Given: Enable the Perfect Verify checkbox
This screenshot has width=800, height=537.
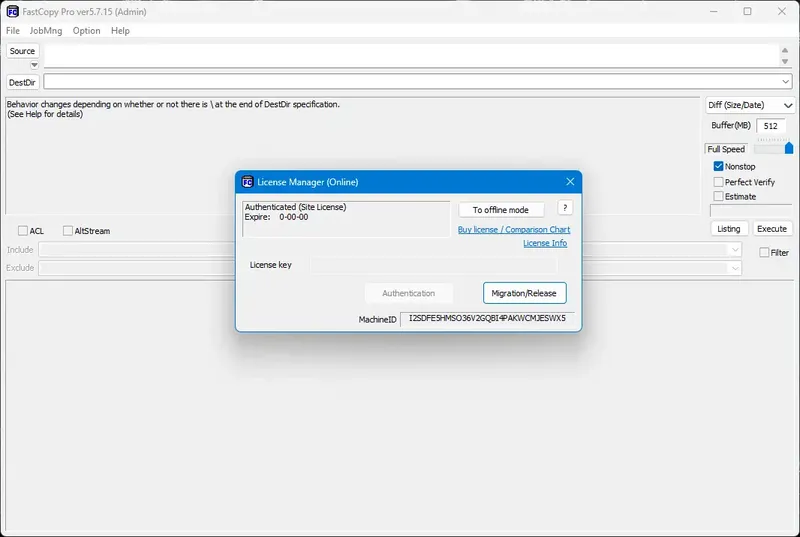Looking at the screenshot, I should pos(718,182).
